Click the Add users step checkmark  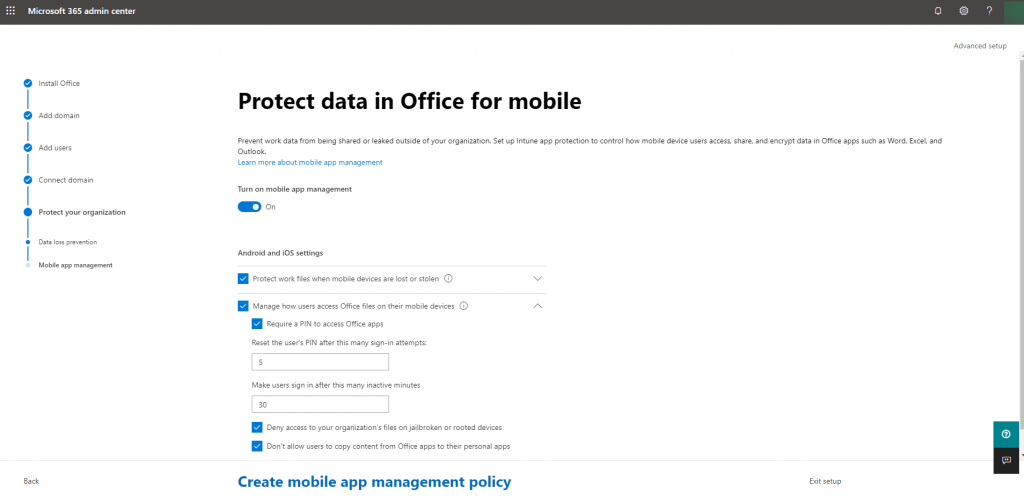27,147
